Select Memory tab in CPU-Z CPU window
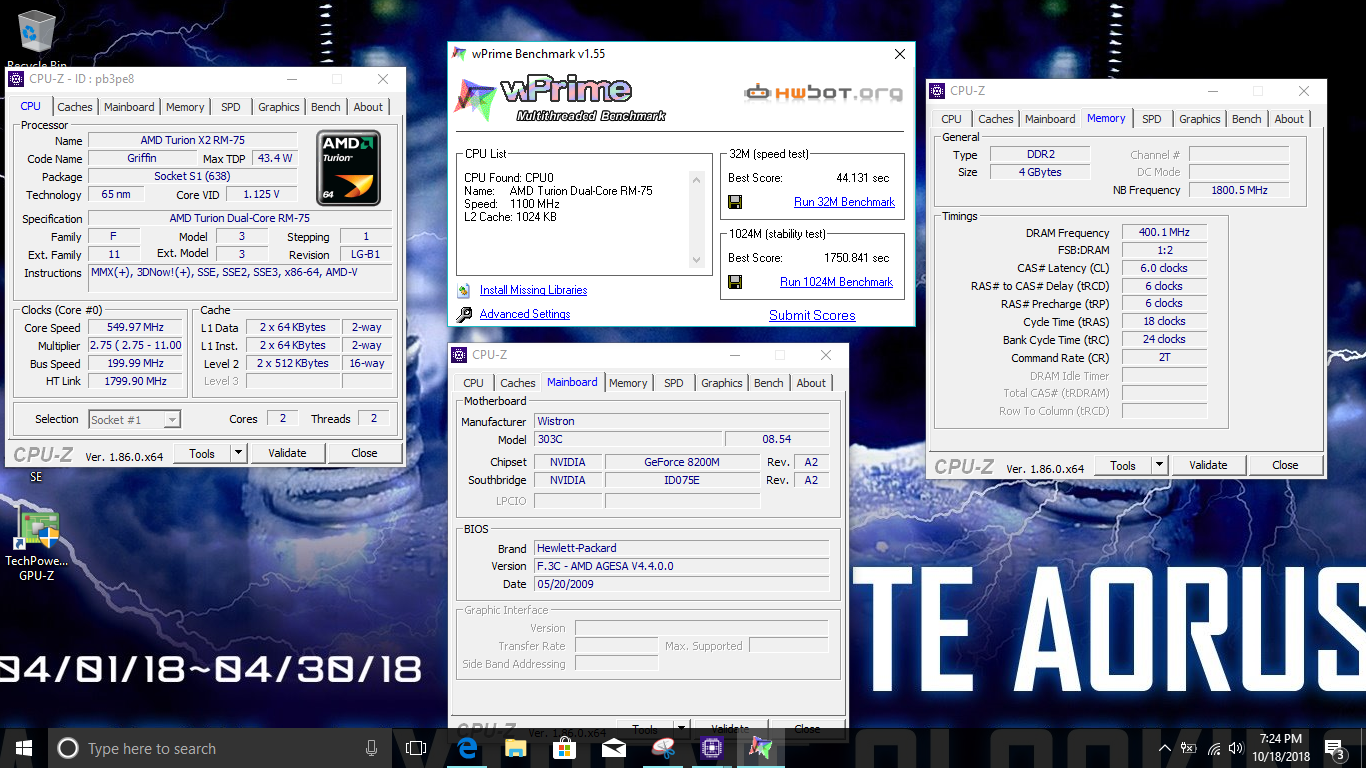 (x=185, y=107)
